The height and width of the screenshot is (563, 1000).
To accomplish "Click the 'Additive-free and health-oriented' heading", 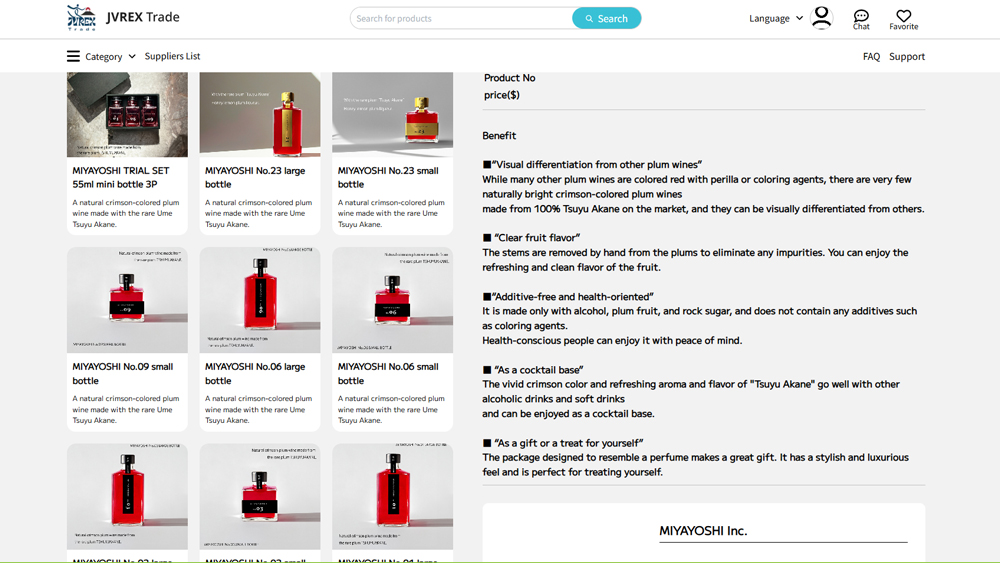I will (568, 296).
